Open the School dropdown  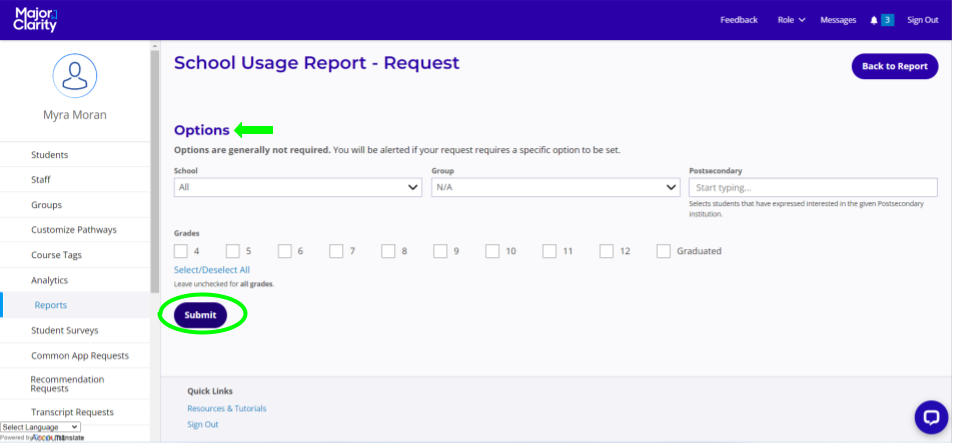tap(297, 187)
